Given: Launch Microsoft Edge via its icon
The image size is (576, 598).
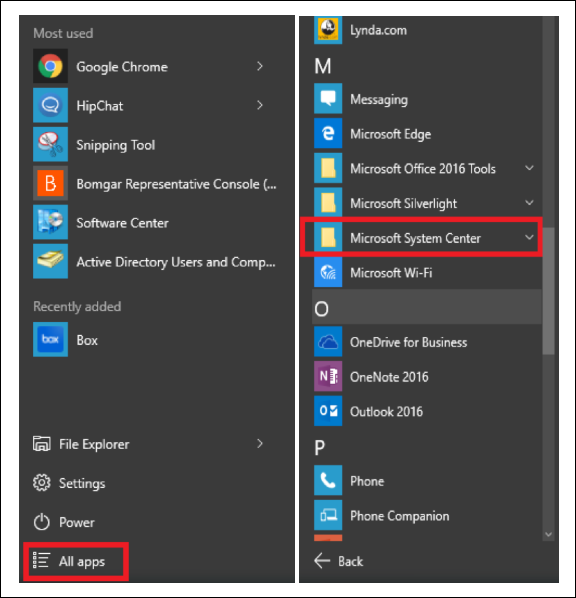Looking at the screenshot, I should pos(328,133).
